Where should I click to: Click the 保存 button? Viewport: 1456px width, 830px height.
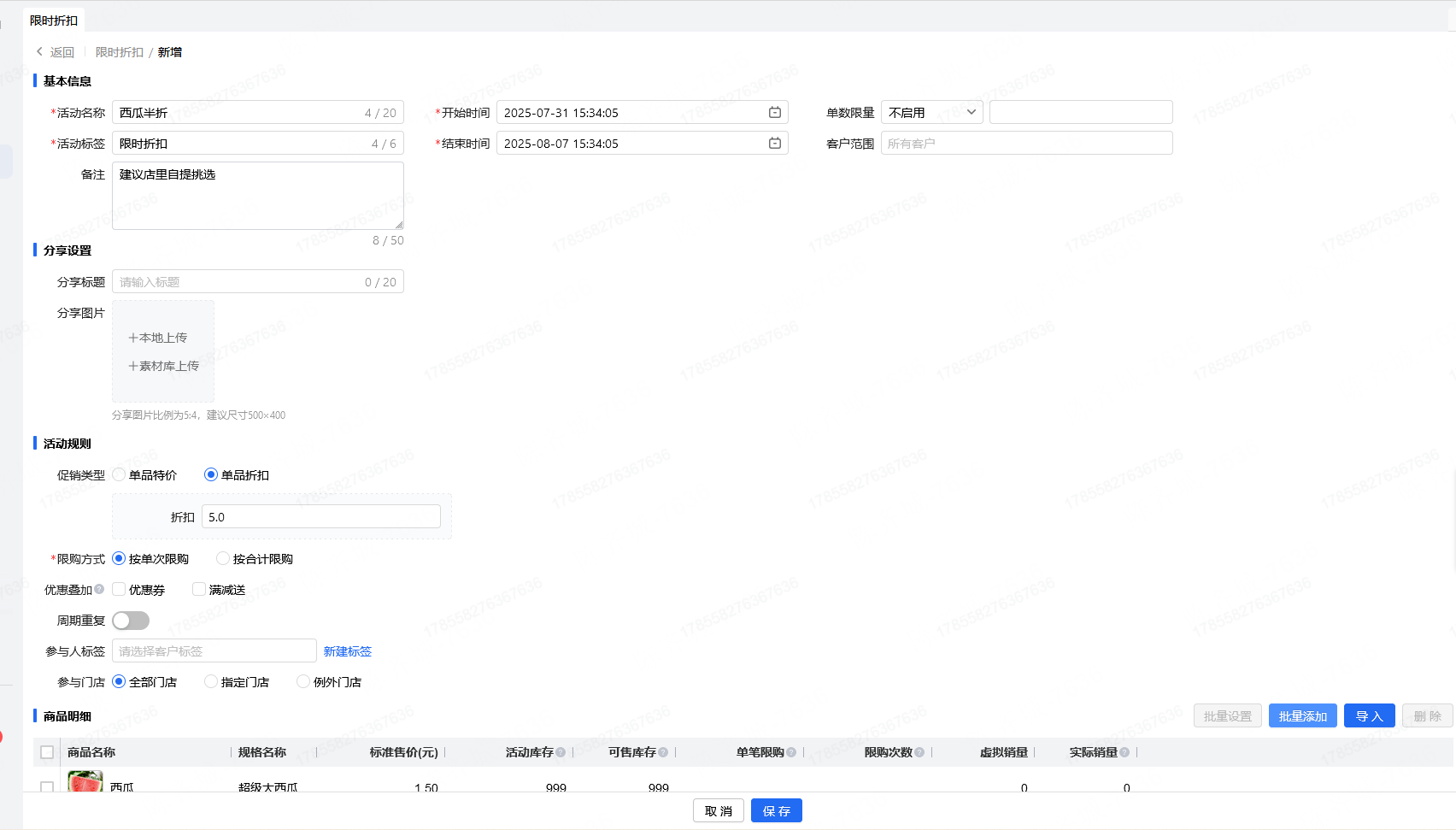777,810
